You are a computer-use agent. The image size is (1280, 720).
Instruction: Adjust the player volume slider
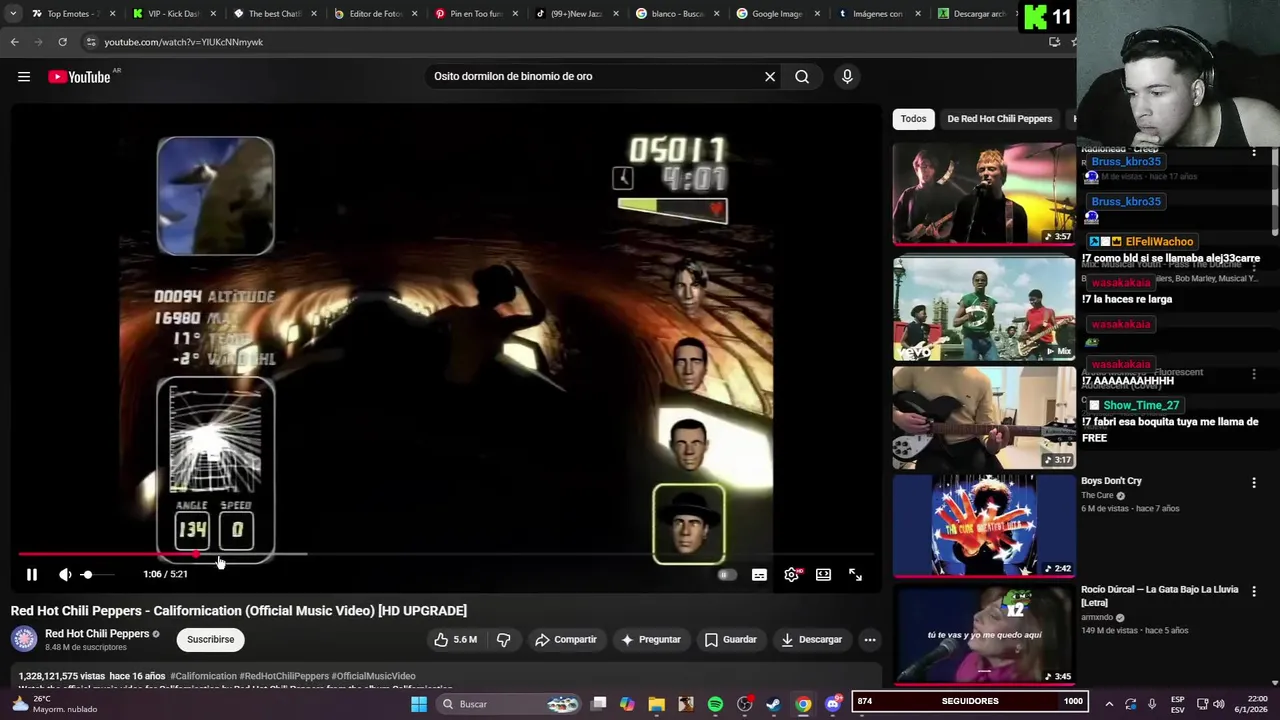(x=98, y=575)
